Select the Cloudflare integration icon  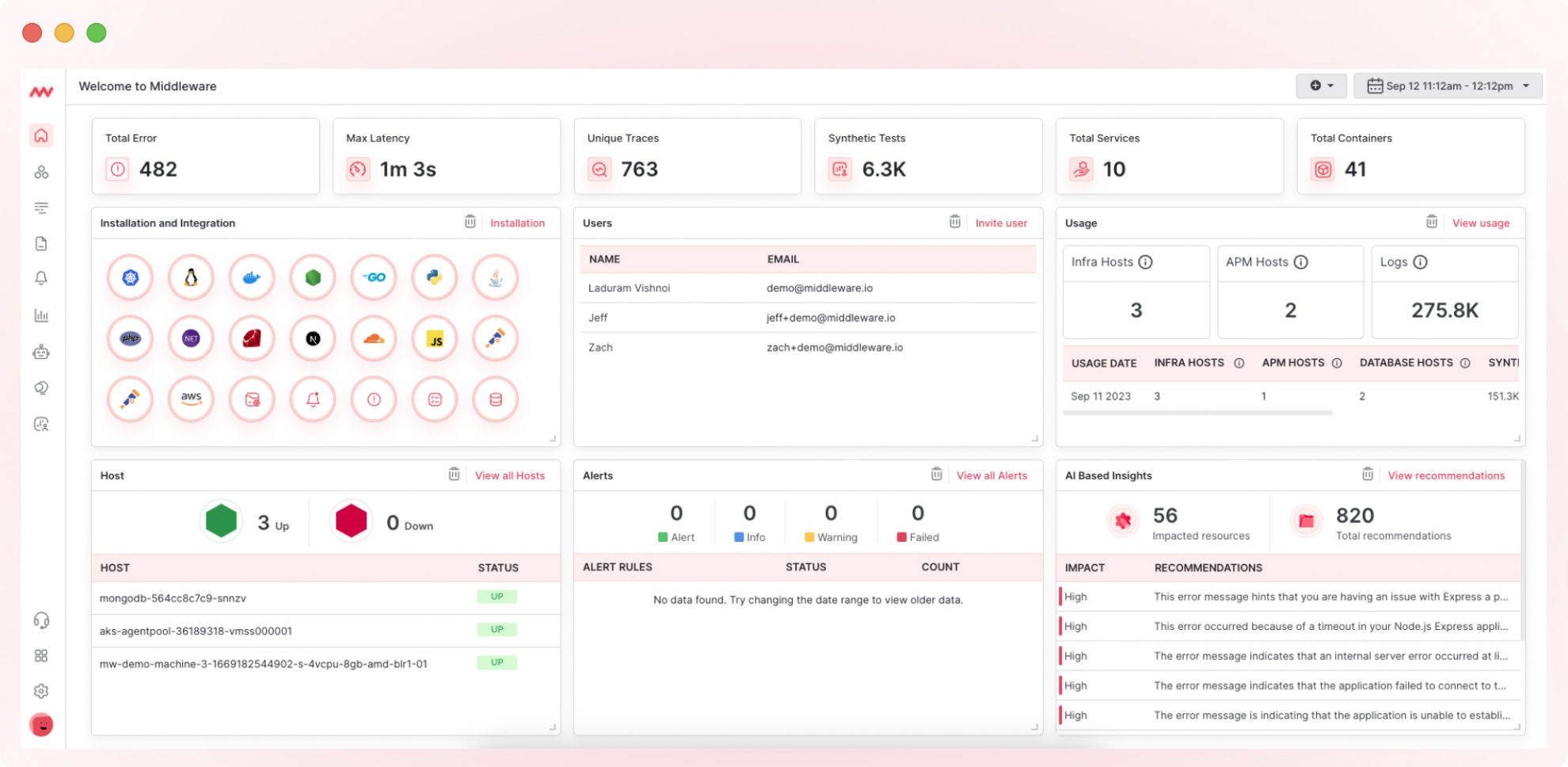pos(373,338)
